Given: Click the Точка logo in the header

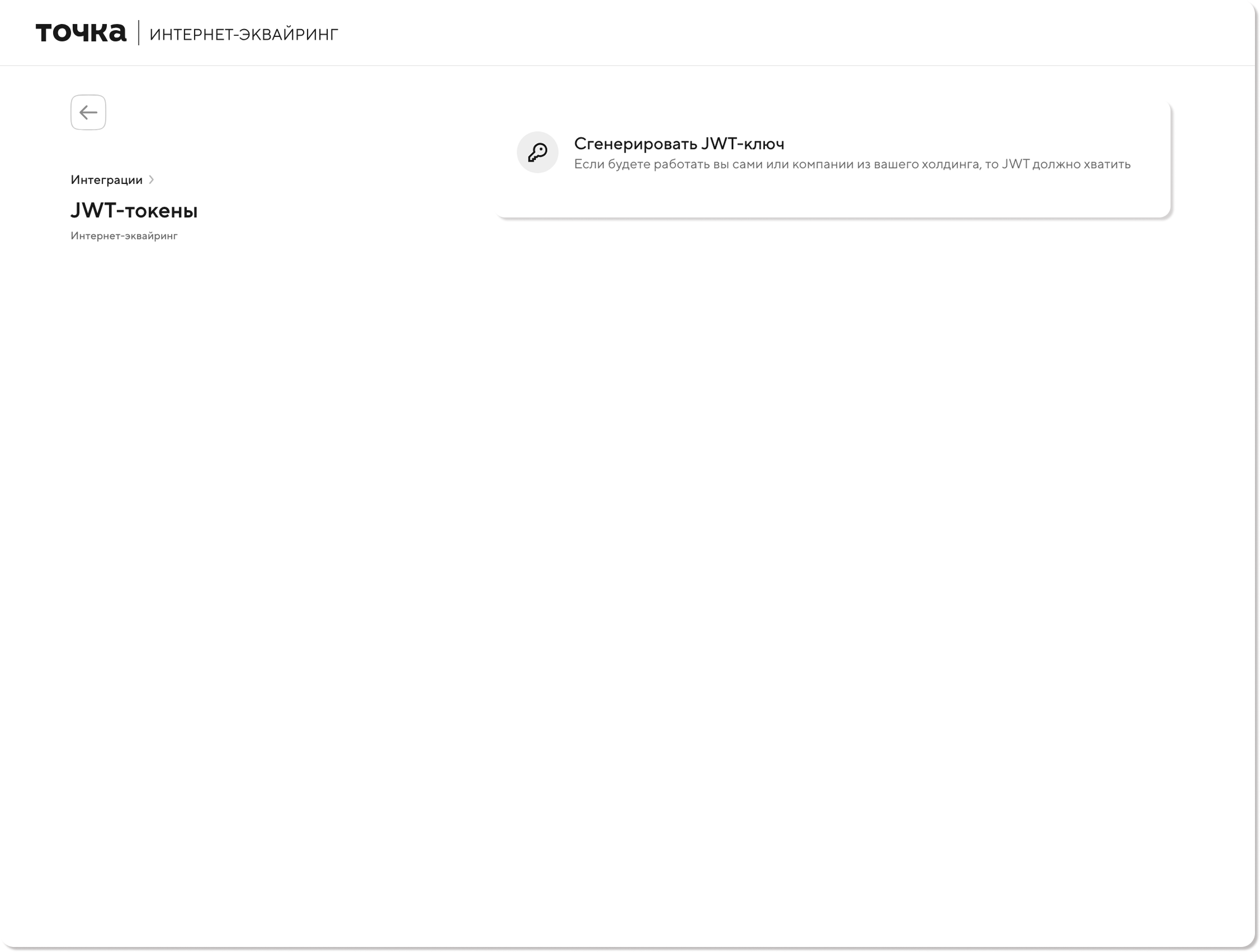Looking at the screenshot, I should pos(81,33).
